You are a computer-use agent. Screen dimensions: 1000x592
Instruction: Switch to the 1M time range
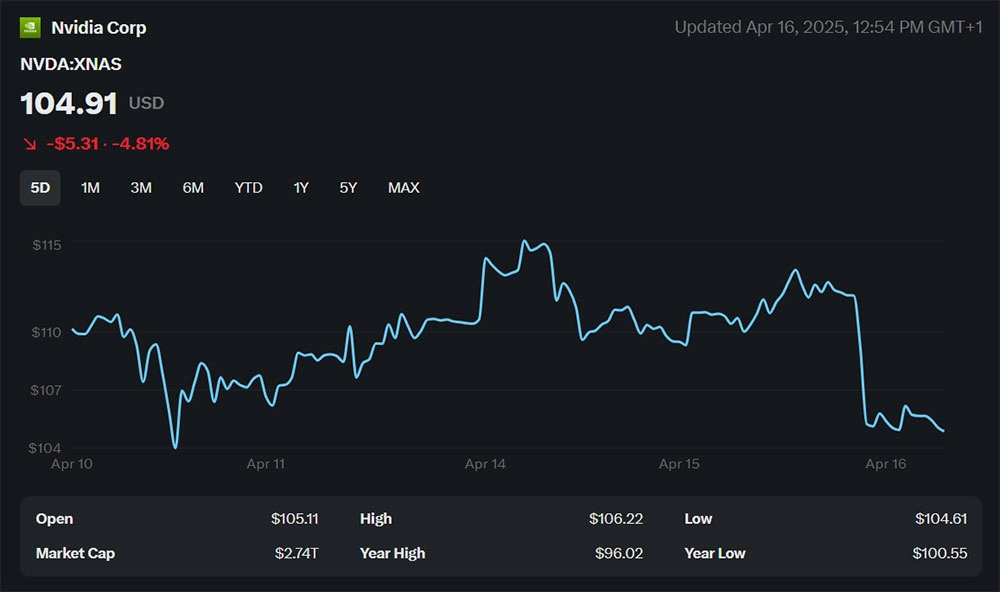tap(90, 188)
